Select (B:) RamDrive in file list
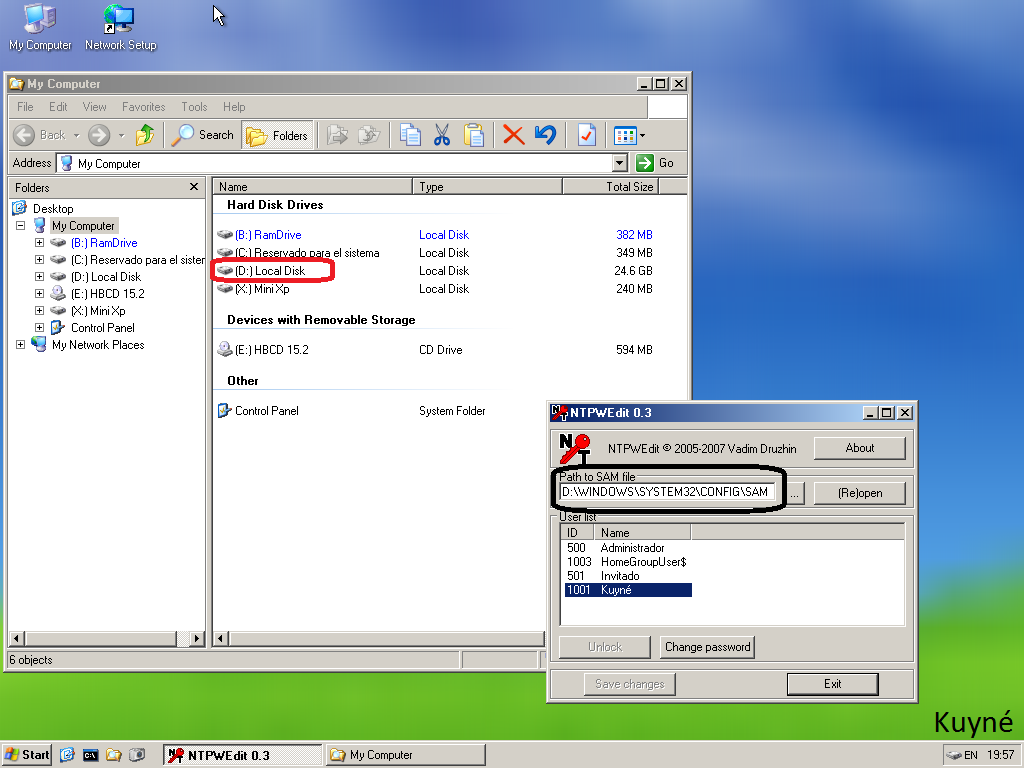 click(x=268, y=235)
